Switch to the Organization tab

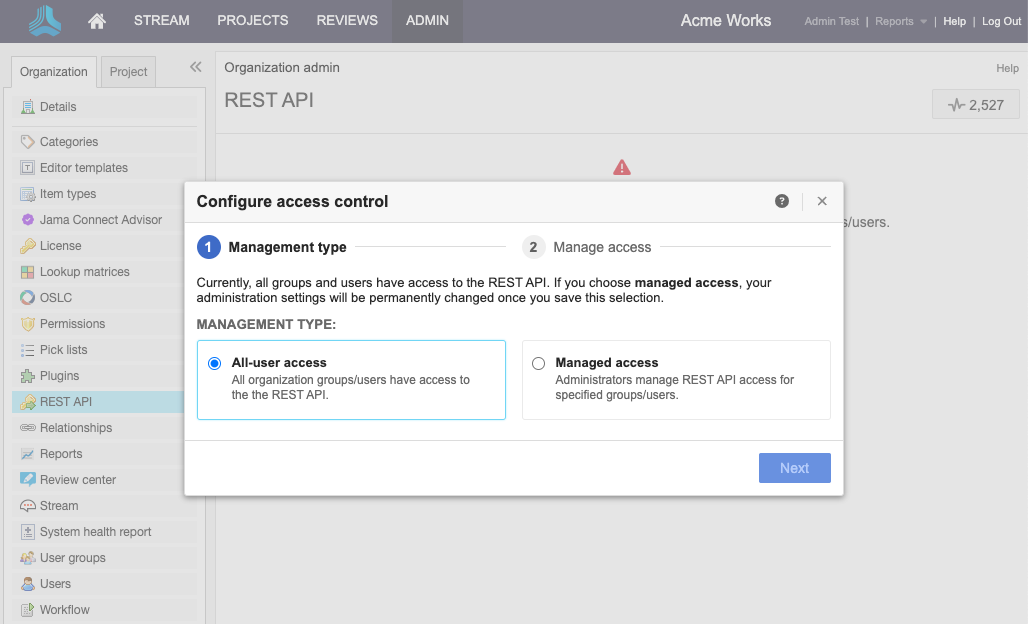(54, 71)
